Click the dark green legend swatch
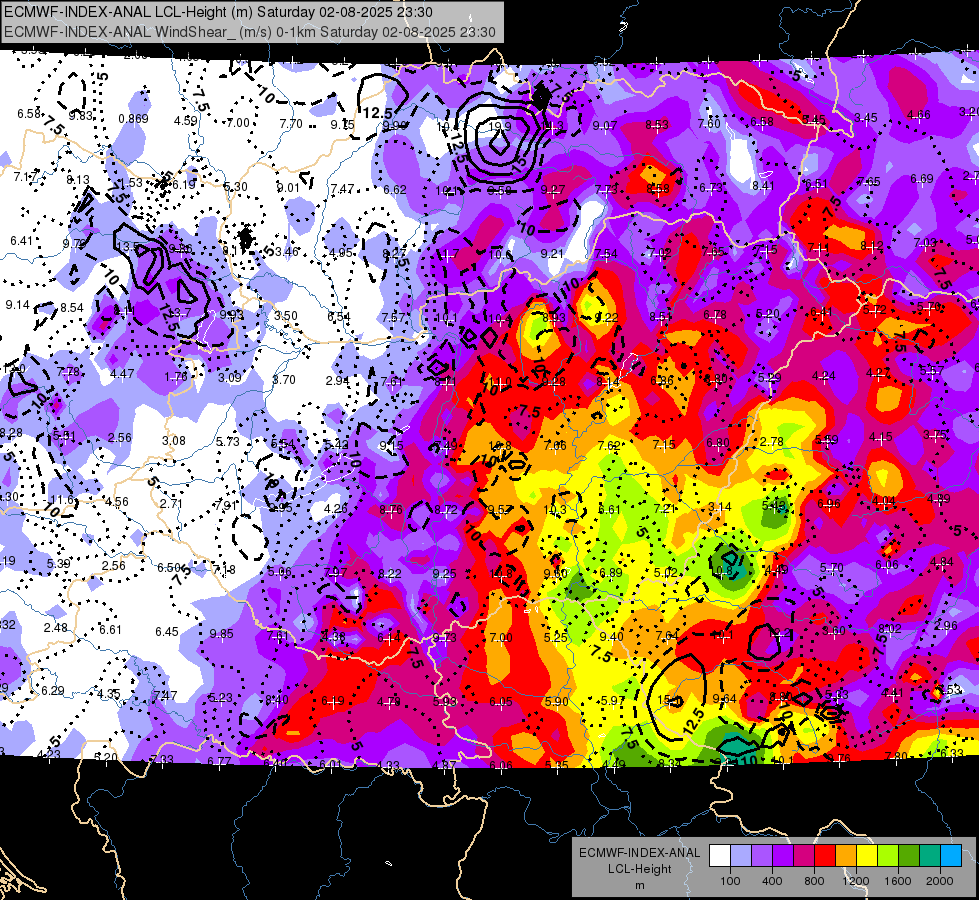The height and width of the screenshot is (900, 979). 908,856
